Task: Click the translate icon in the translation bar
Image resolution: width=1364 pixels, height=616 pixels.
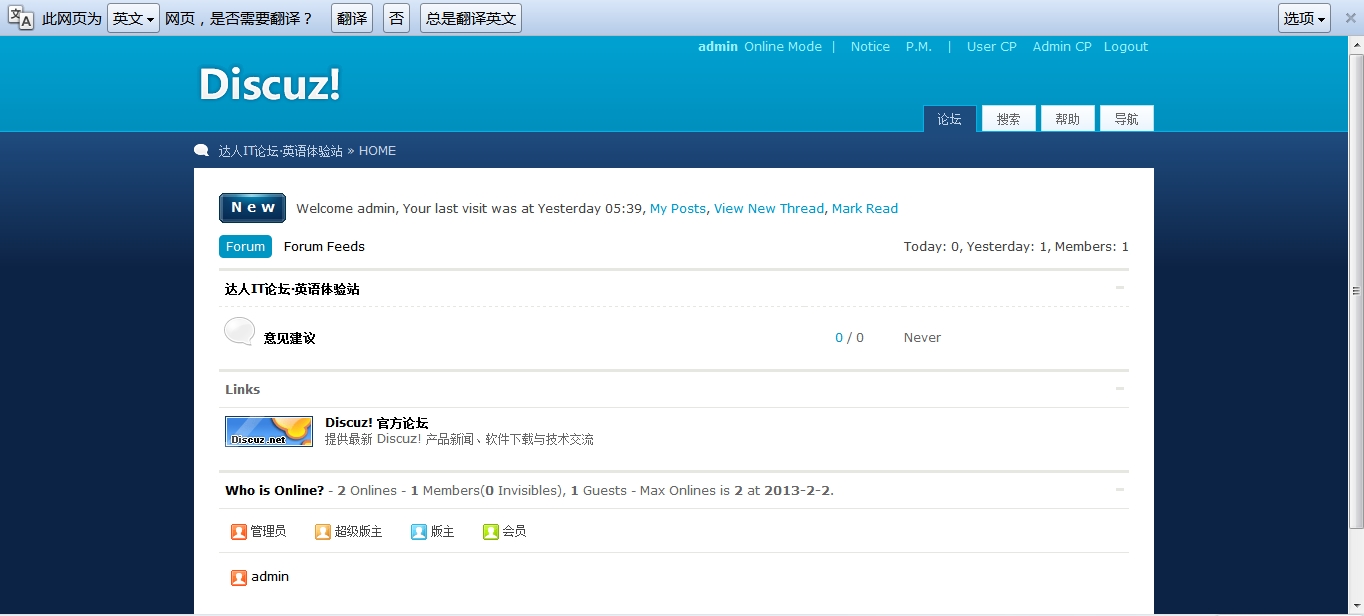Action: click(21, 18)
